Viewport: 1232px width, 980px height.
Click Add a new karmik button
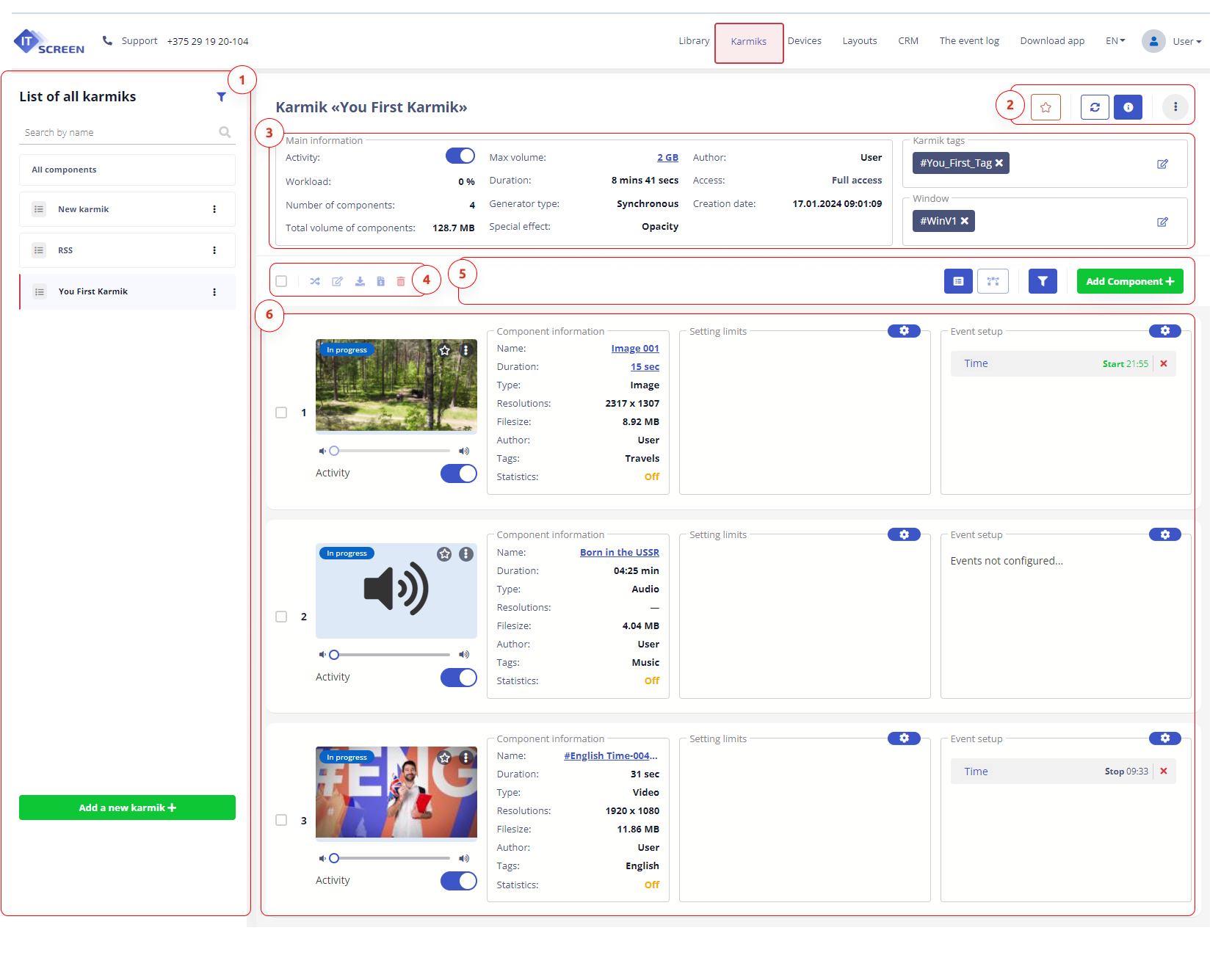click(127, 807)
